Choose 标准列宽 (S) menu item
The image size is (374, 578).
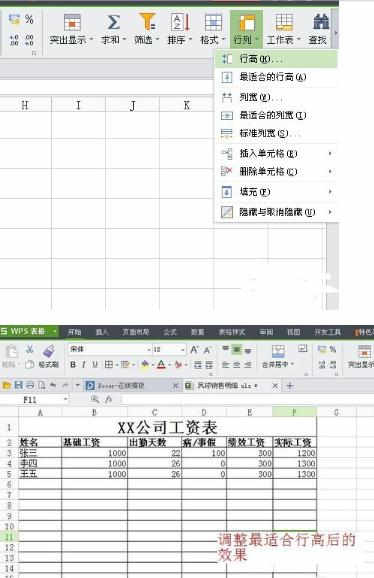(x=276, y=133)
